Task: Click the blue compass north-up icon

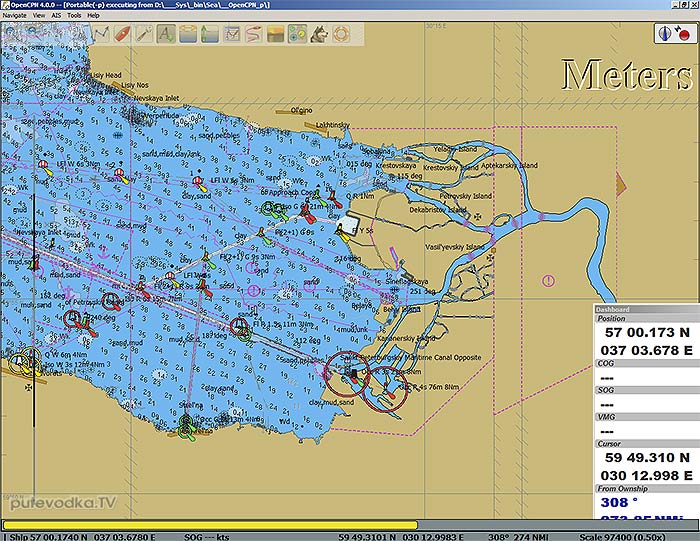Action: (665, 33)
